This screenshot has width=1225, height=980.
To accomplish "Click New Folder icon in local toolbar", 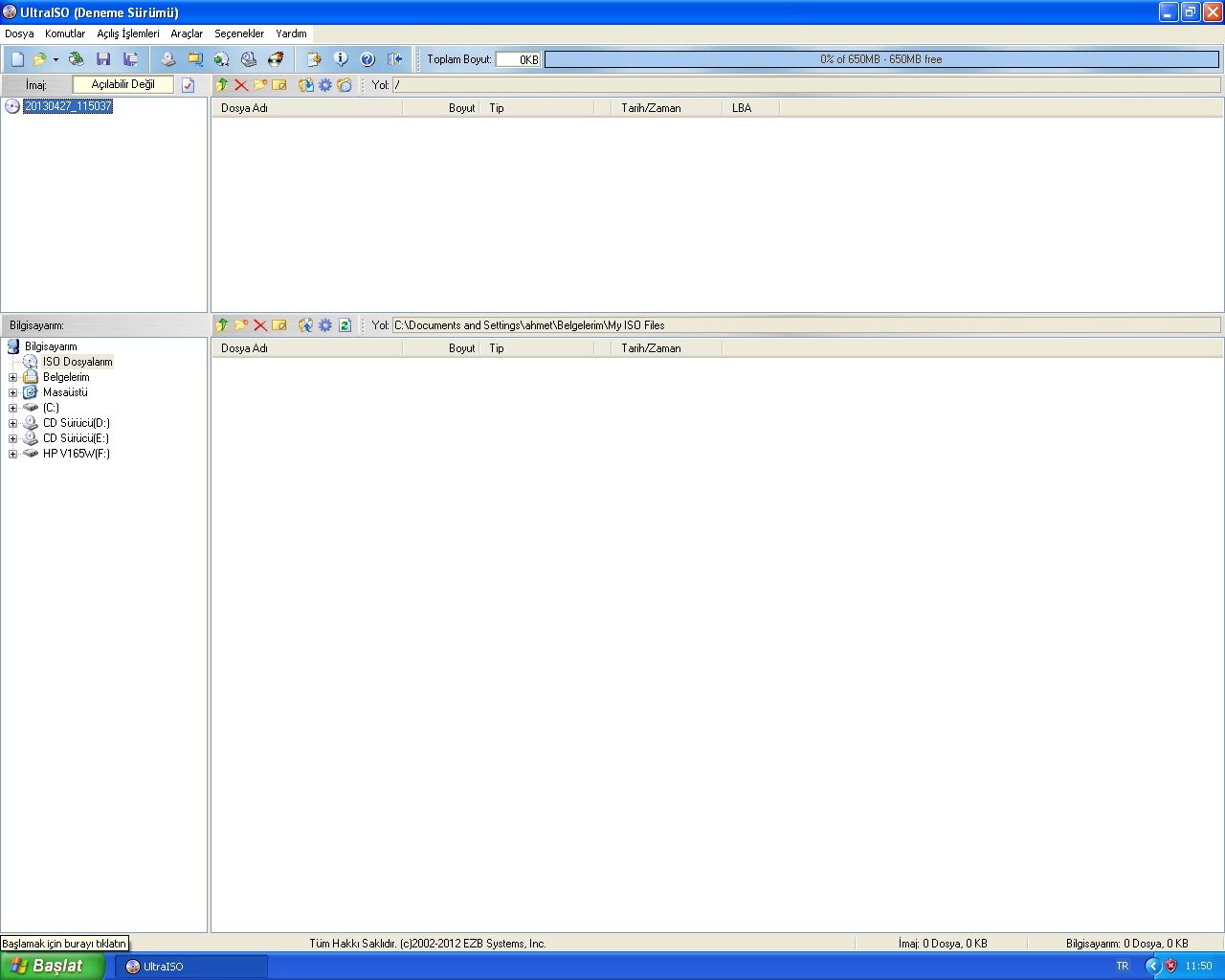I will click(x=241, y=325).
